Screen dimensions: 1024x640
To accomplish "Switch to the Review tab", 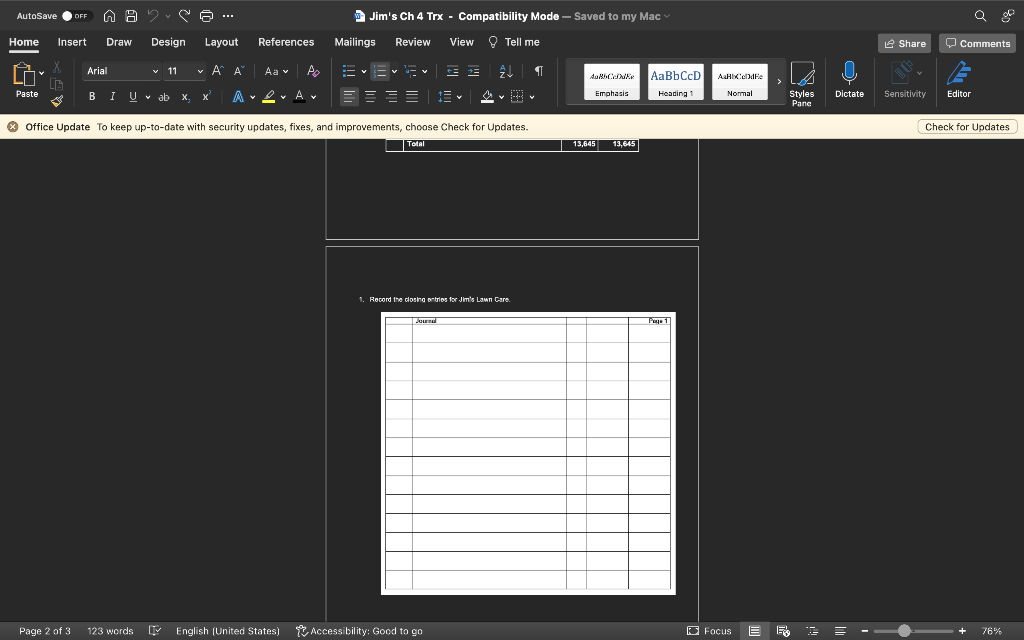I will tap(413, 42).
